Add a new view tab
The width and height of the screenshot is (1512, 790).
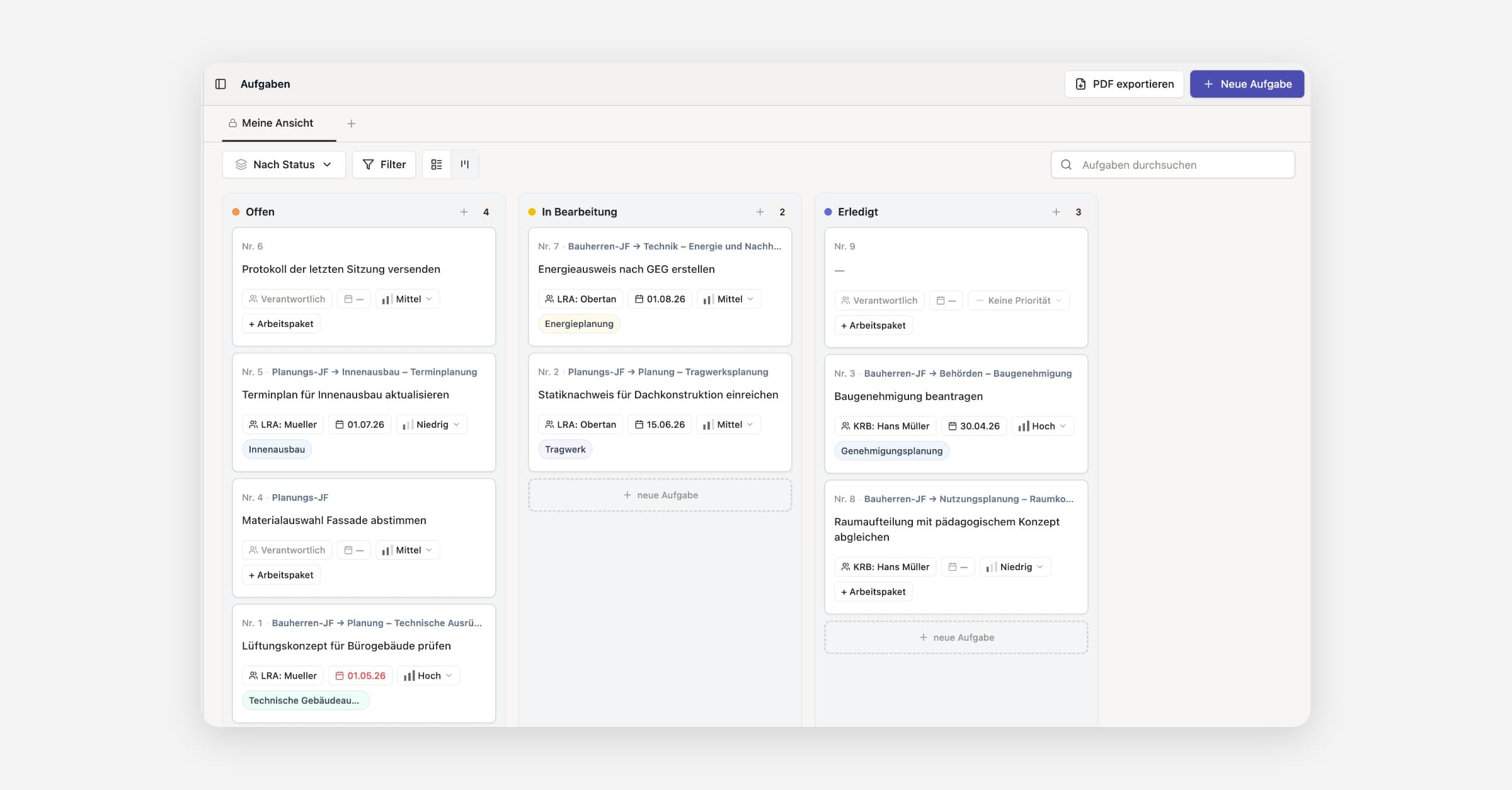(352, 123)
